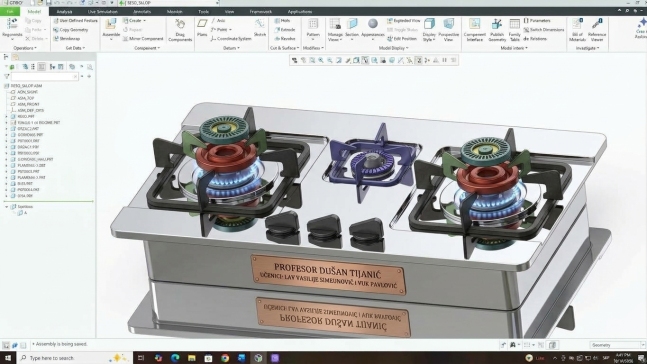The image size is (647, 364).
Task: Open File Explorer from the taskbar
Action: (191, 358)
